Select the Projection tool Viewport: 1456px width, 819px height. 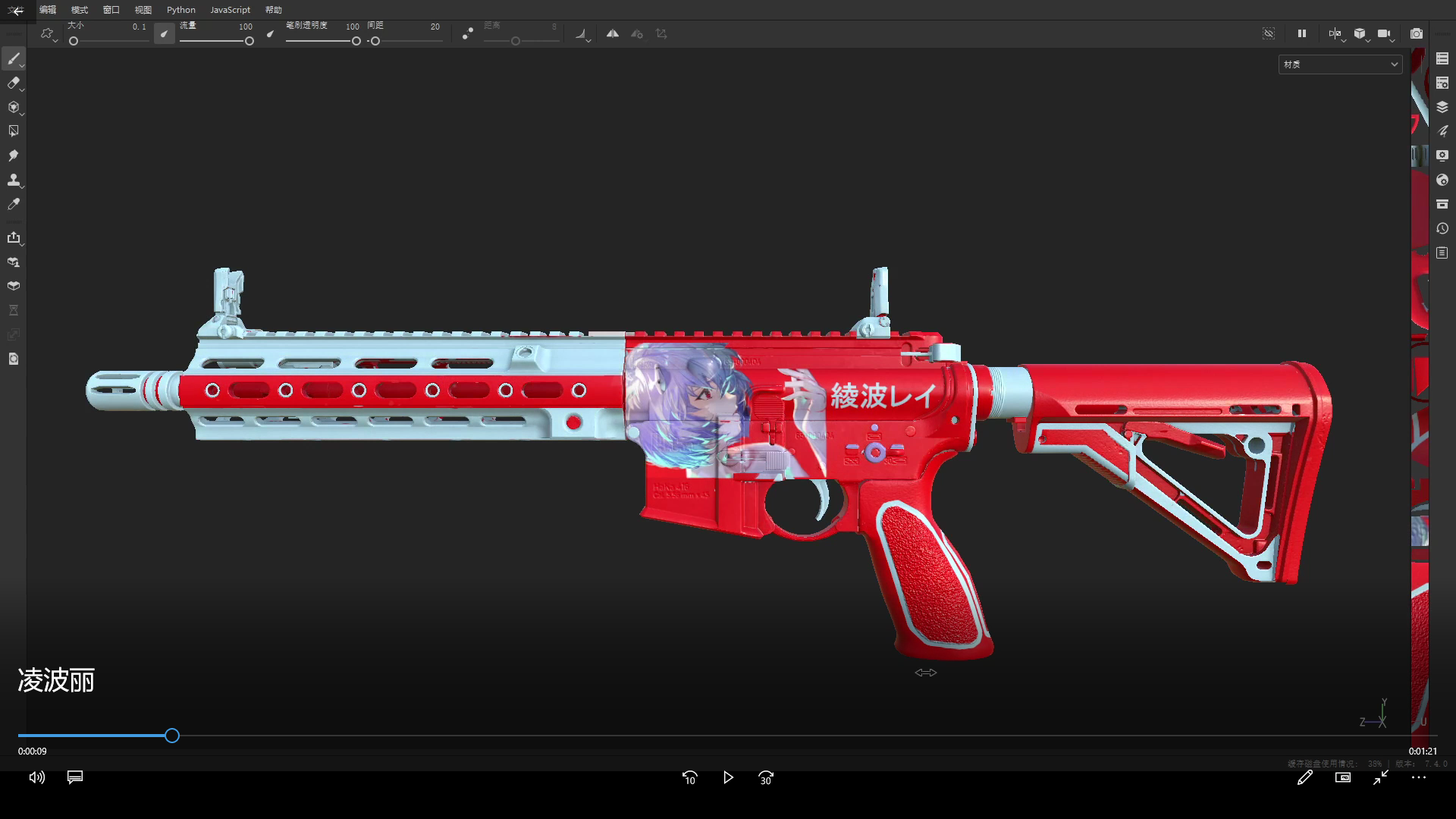tap(14, 107)
